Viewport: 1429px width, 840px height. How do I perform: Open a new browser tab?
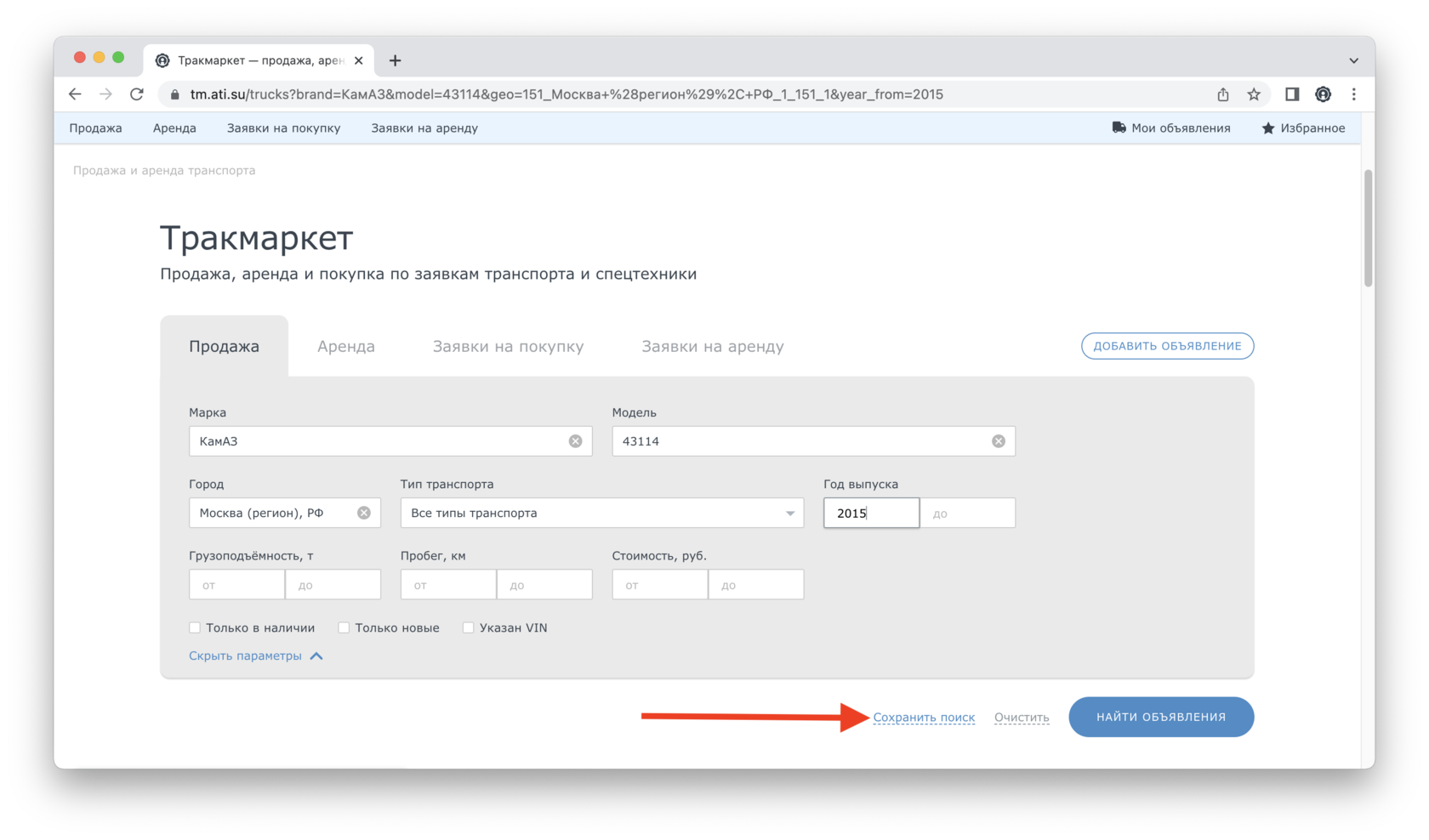[x=395, y=60]
